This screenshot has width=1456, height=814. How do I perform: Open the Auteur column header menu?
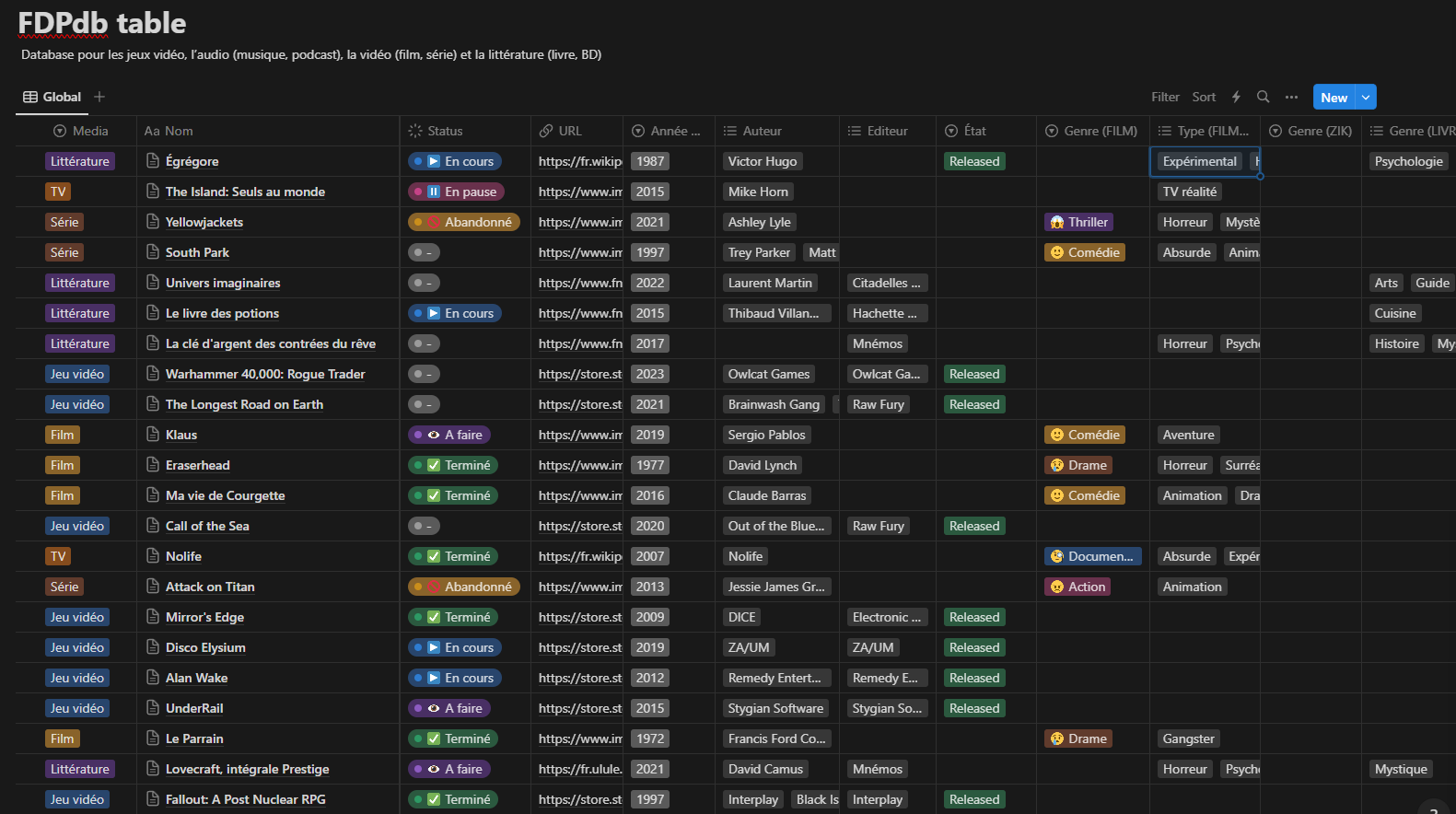click(x=777, y=131)
